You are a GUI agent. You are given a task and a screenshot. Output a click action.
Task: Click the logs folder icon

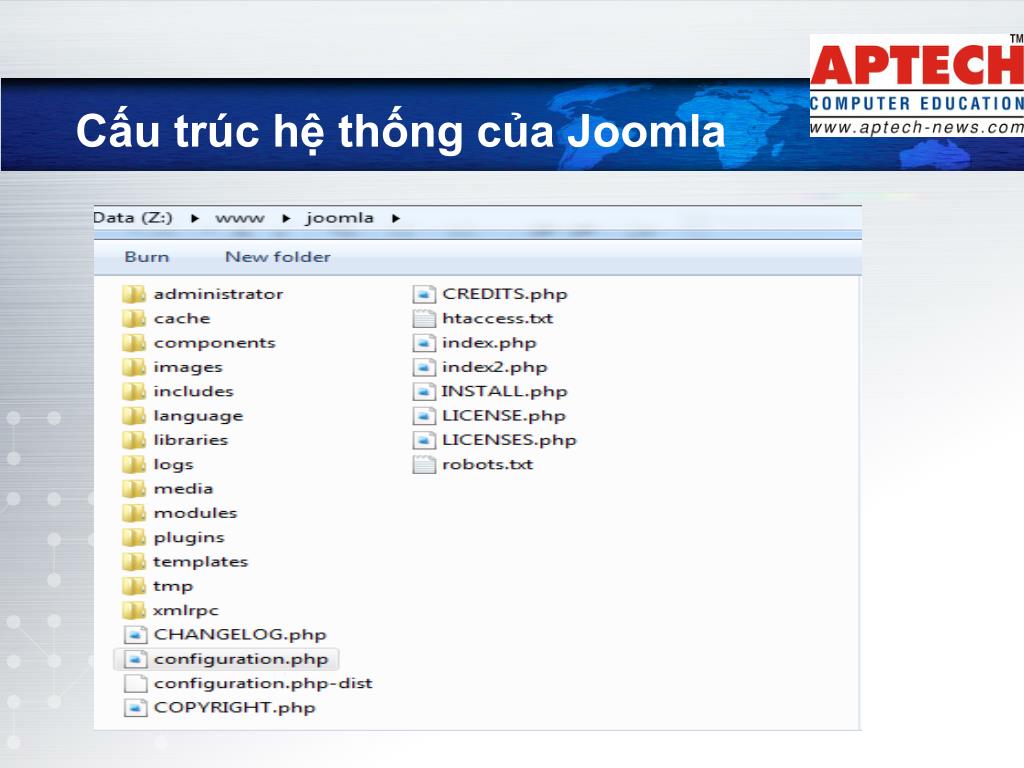click(134, 464)
